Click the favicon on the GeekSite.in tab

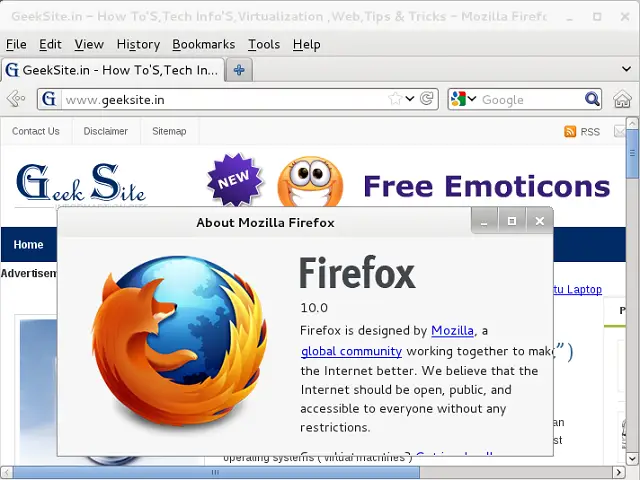[x=12, y=70]
